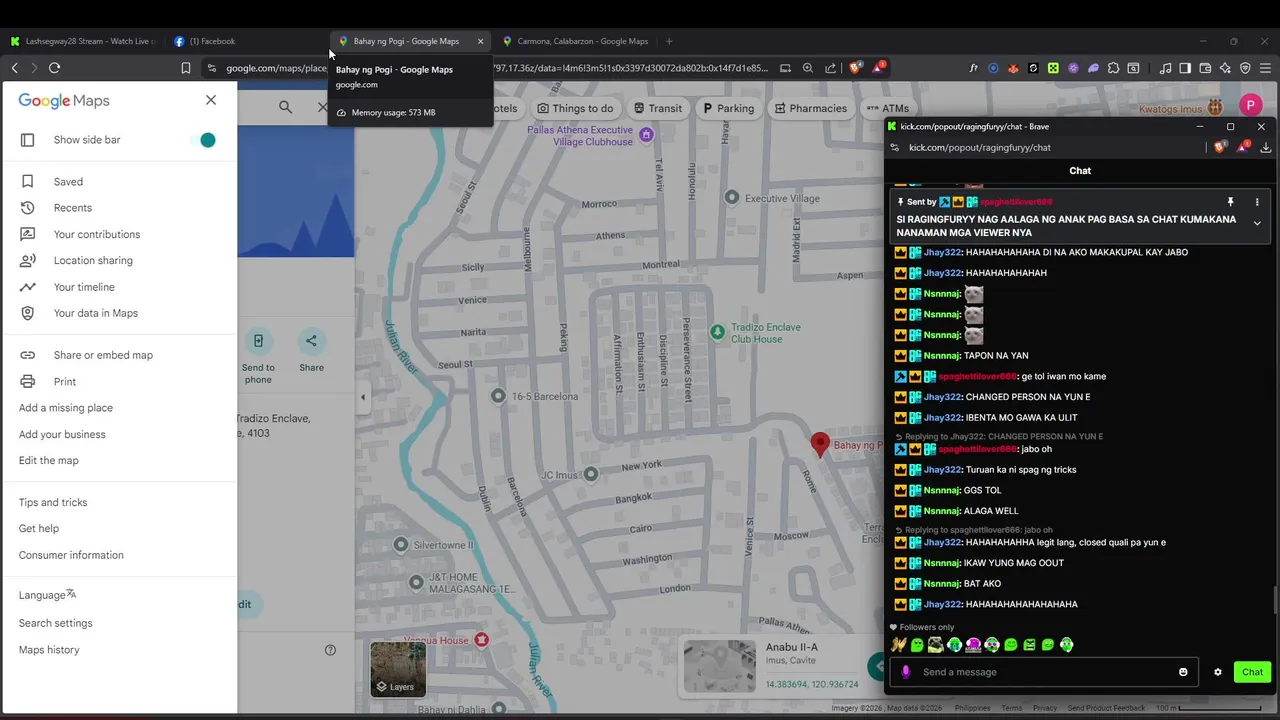Click the pin icon on pinned message
Screen dimensions: 1280x720
click(x=1230, y=202)
